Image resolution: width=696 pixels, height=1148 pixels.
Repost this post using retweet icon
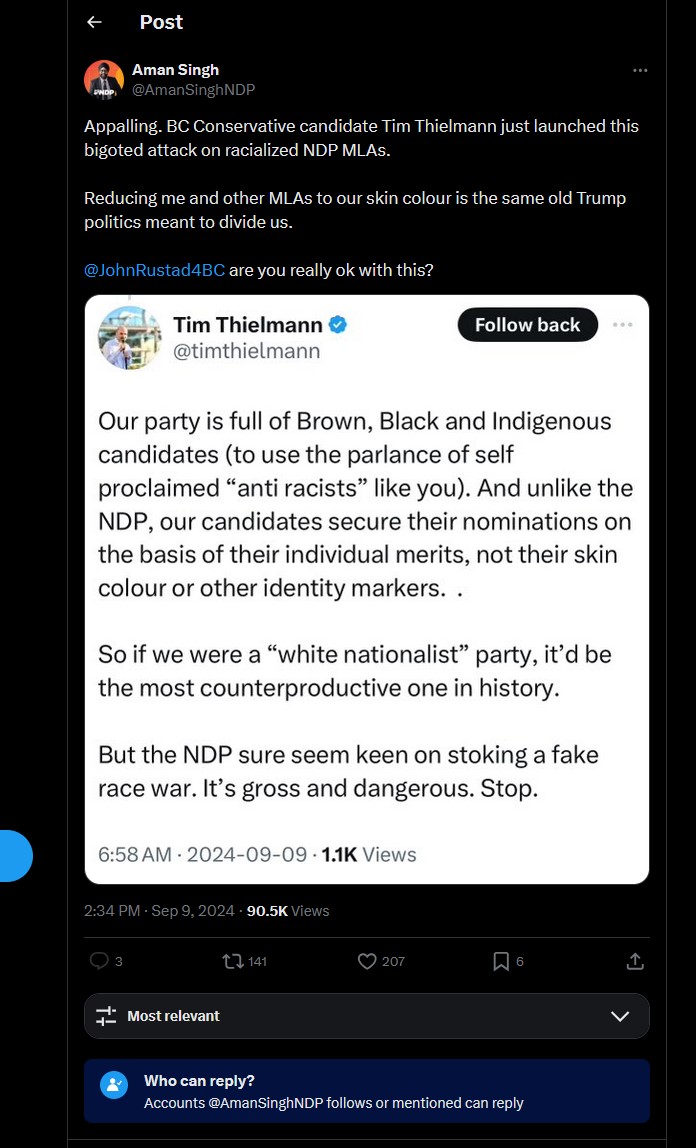(233, 961)
